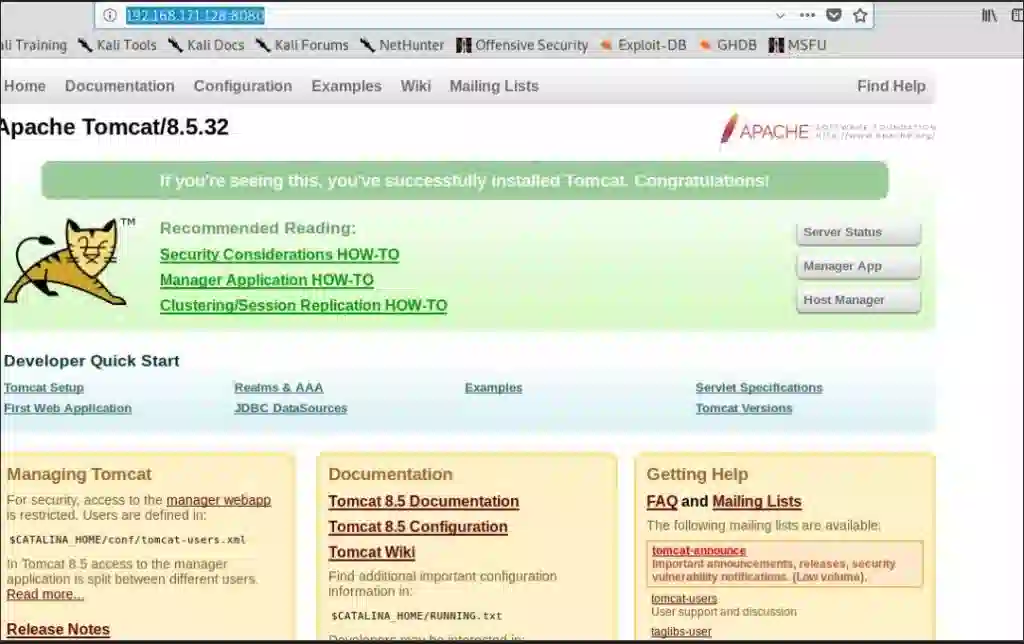This screenshot has width=1024, height=644.
Task: Open Clustering/Session Replication HOW-TO link
Action: (x=304, y=306)
